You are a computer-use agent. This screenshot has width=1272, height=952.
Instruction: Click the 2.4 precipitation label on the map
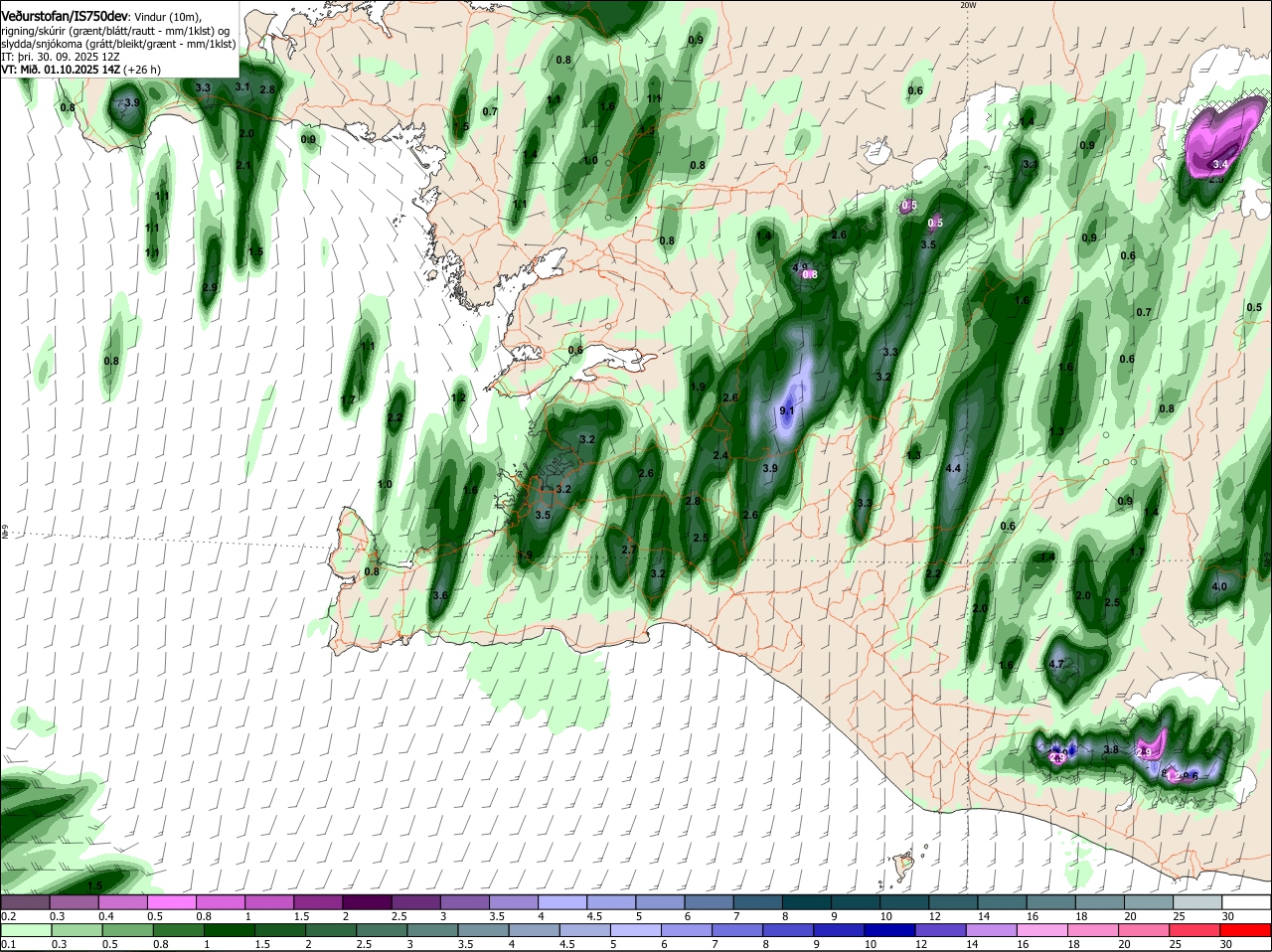tap(721, 455)
